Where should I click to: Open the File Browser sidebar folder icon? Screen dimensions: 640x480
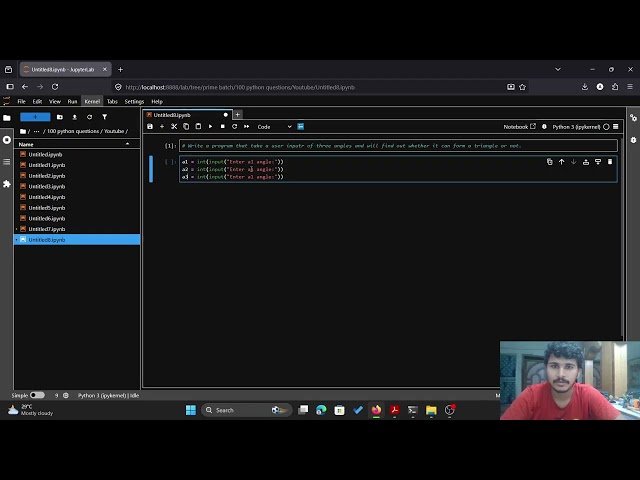click(x=7, y=118)
